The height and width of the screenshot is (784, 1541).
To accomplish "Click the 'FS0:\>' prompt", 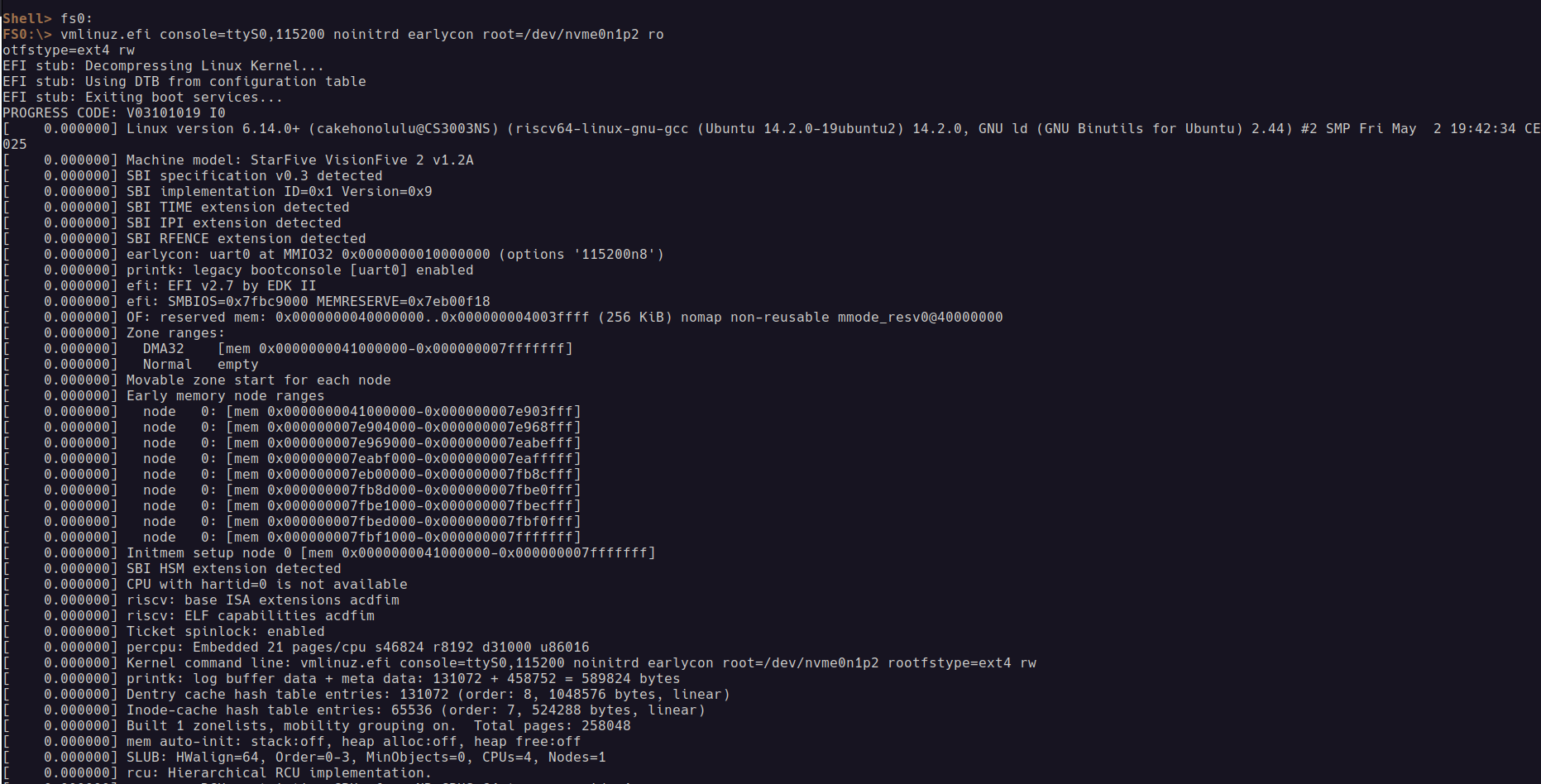I will coord(27,34).
